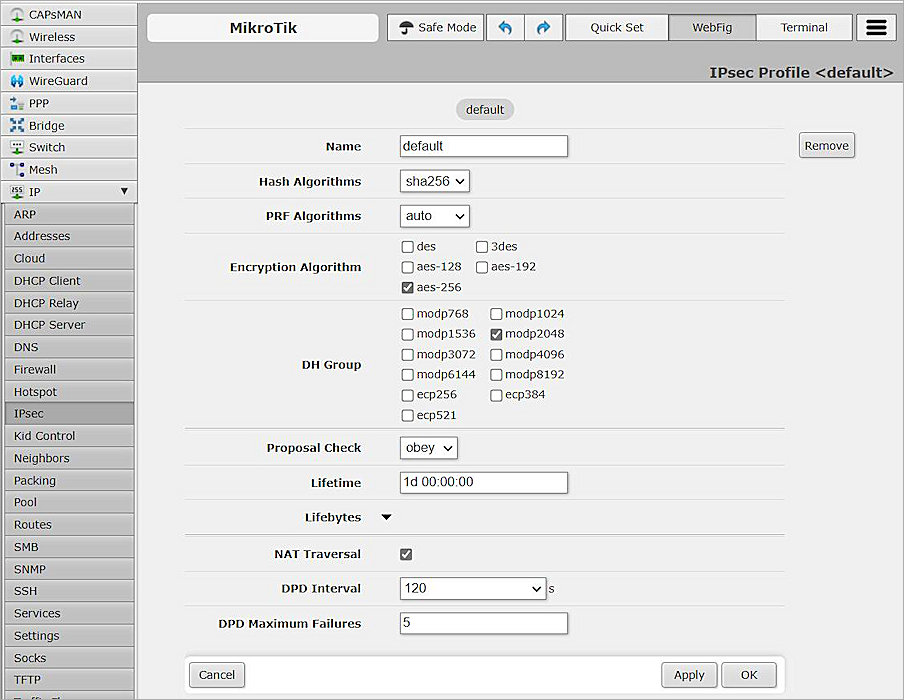Viewport: 904px width, 700px height.
Task: Open the Hash Algorithms dropdown
Action: coord(434,181)
